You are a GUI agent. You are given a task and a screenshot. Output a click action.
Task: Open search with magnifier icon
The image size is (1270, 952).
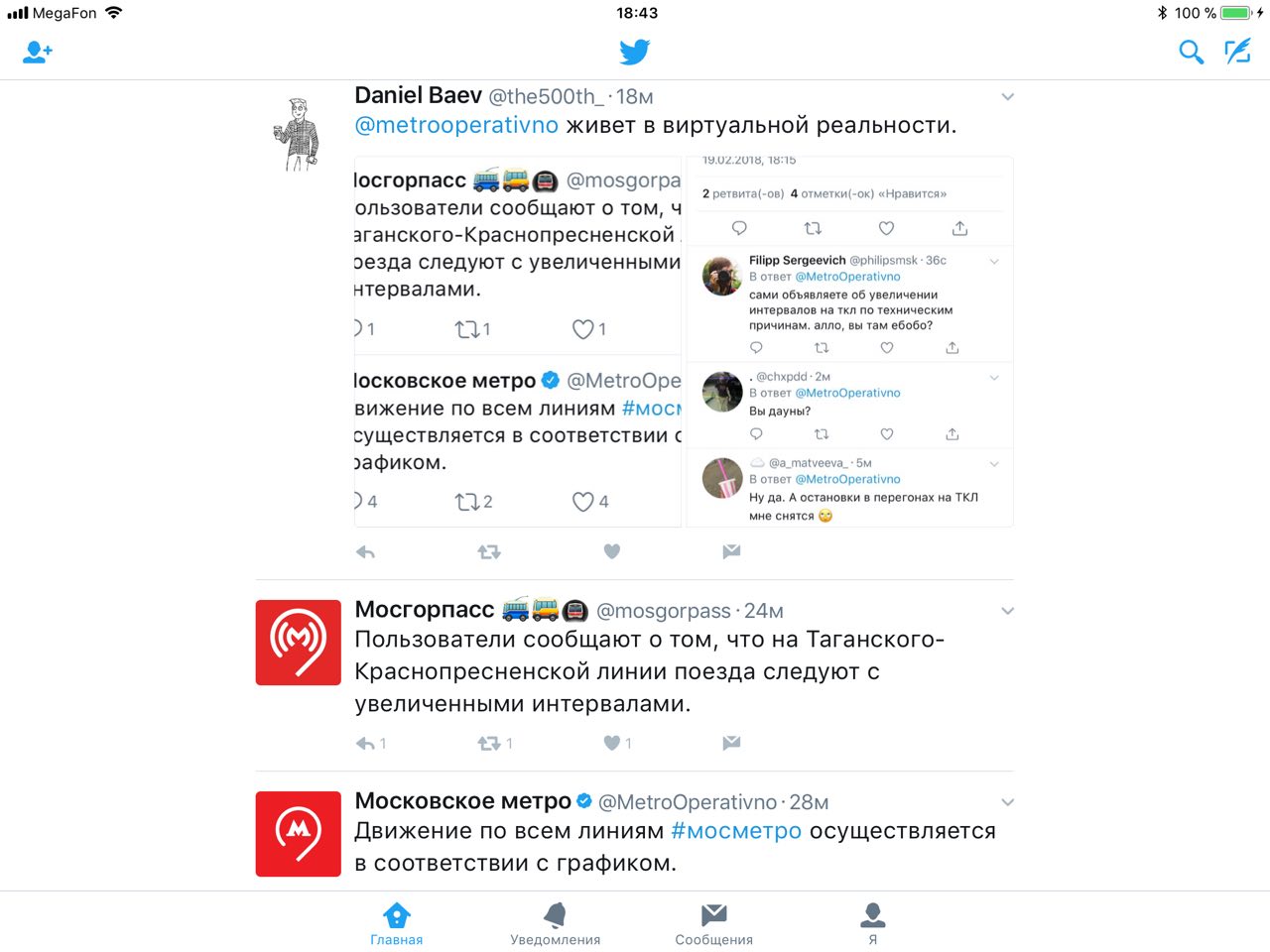(x=1191, y=52)
